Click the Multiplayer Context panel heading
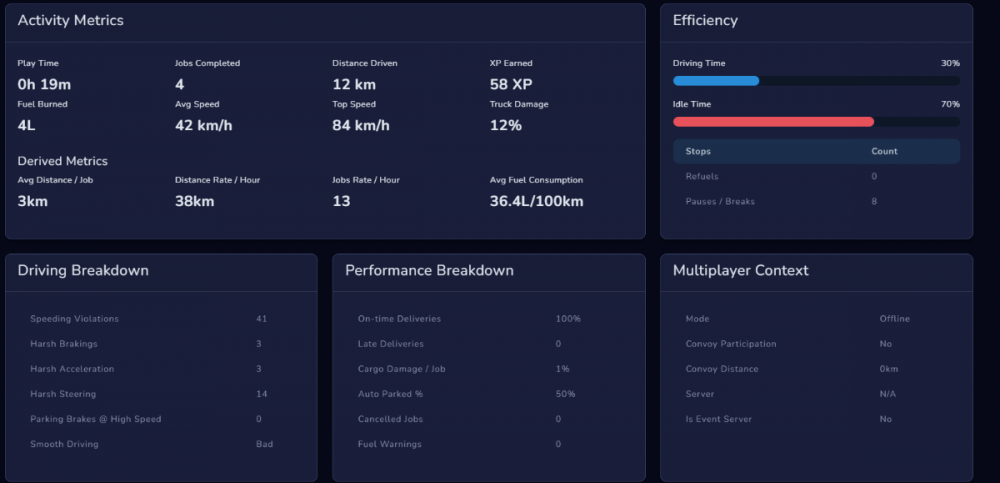This screenshot has height=483, width=1000. click(741, 271)
